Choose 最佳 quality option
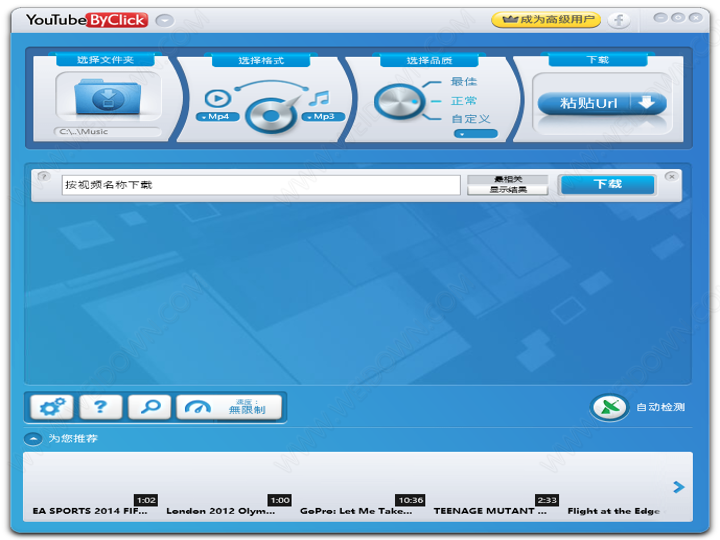This screenshot has height=540, width=720. [464, 82]
